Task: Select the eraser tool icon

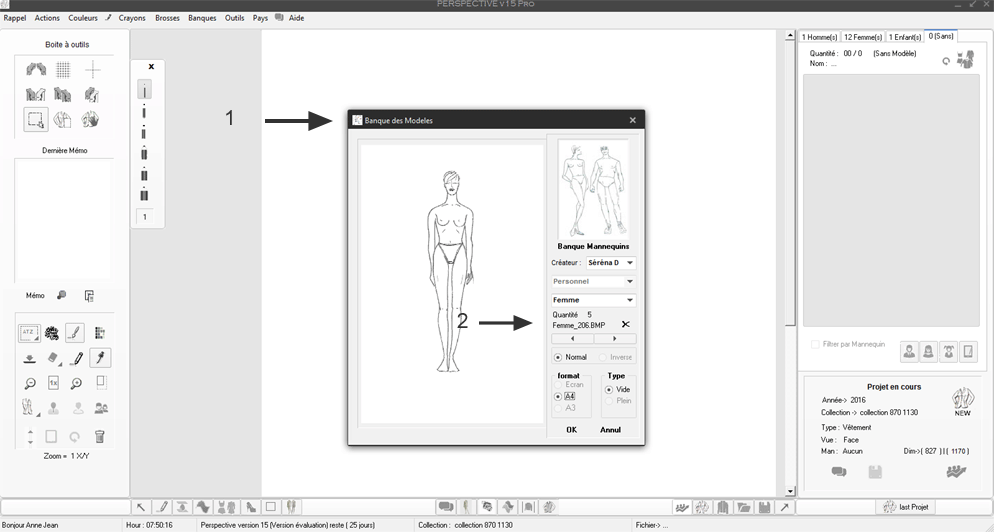Action: [54, 358]
